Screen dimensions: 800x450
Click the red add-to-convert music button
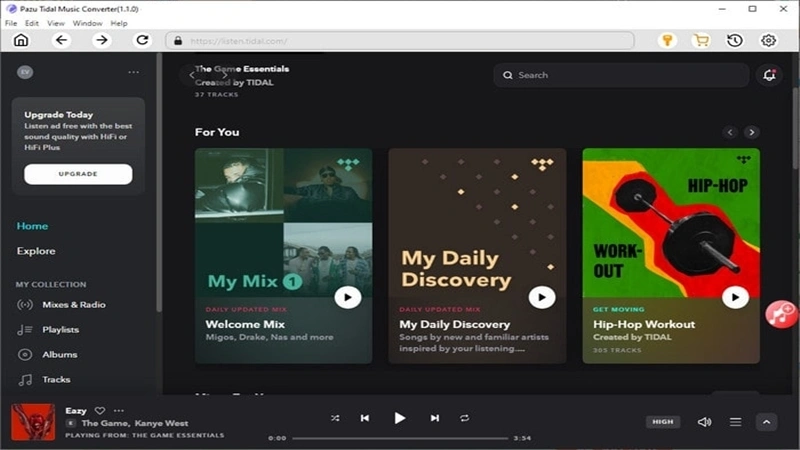781,314
